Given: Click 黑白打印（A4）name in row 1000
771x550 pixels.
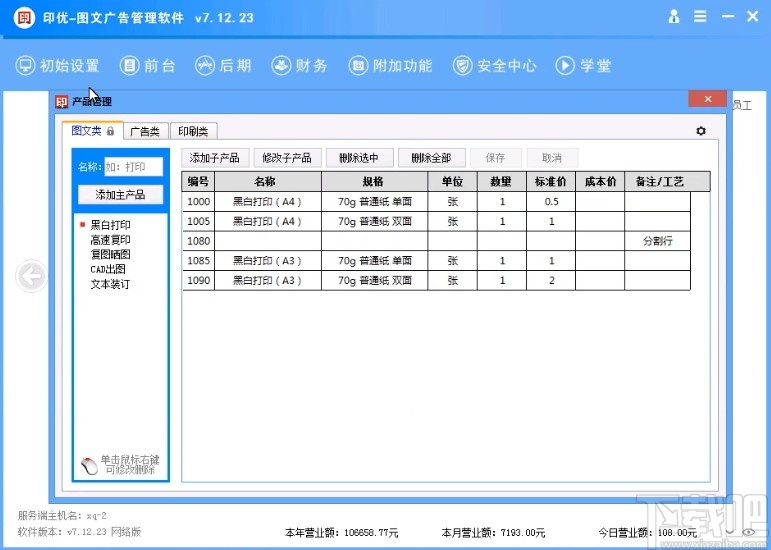Looking at the screenshot, I should tap(267, 202).
